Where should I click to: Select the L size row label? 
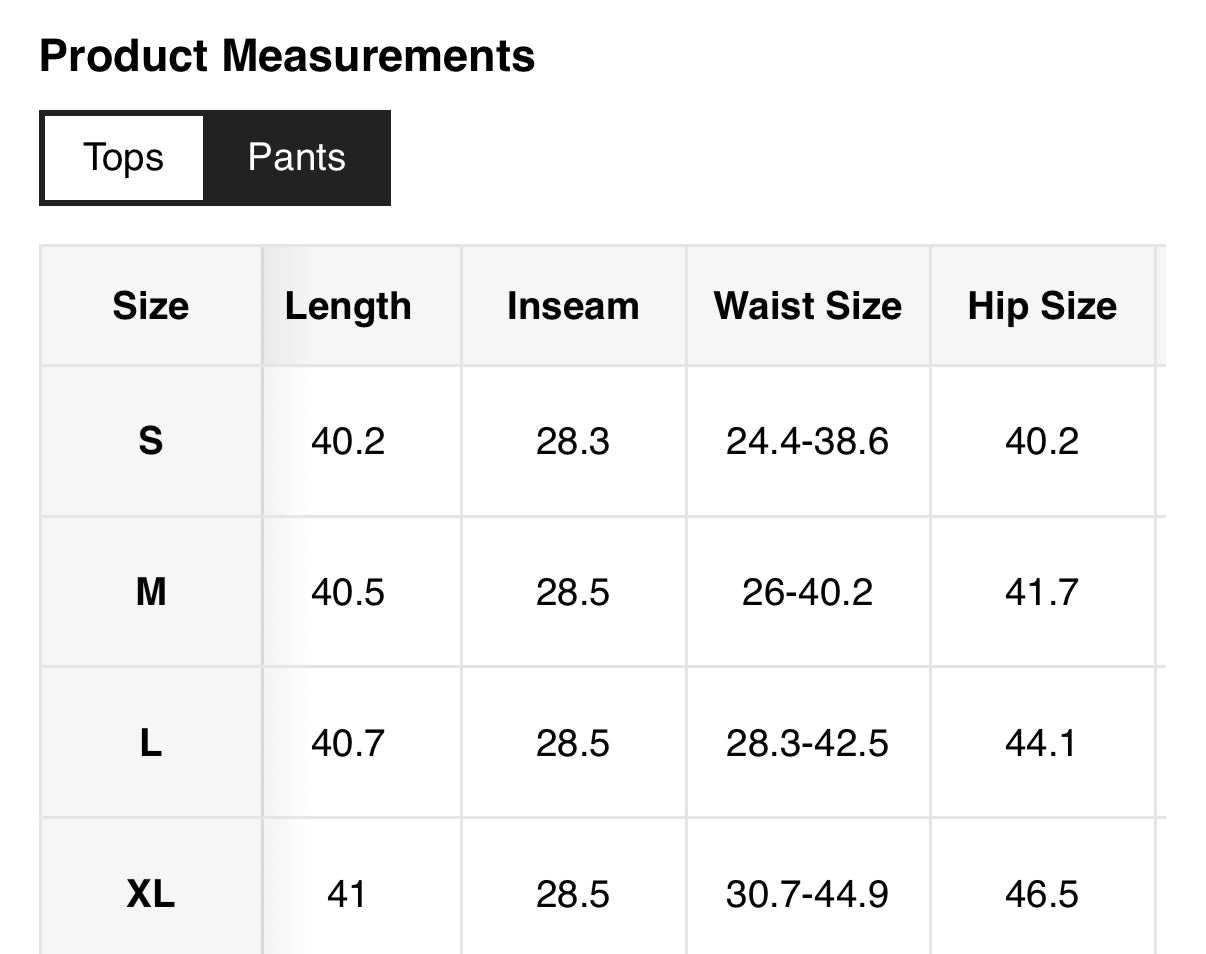click(150, 743)
